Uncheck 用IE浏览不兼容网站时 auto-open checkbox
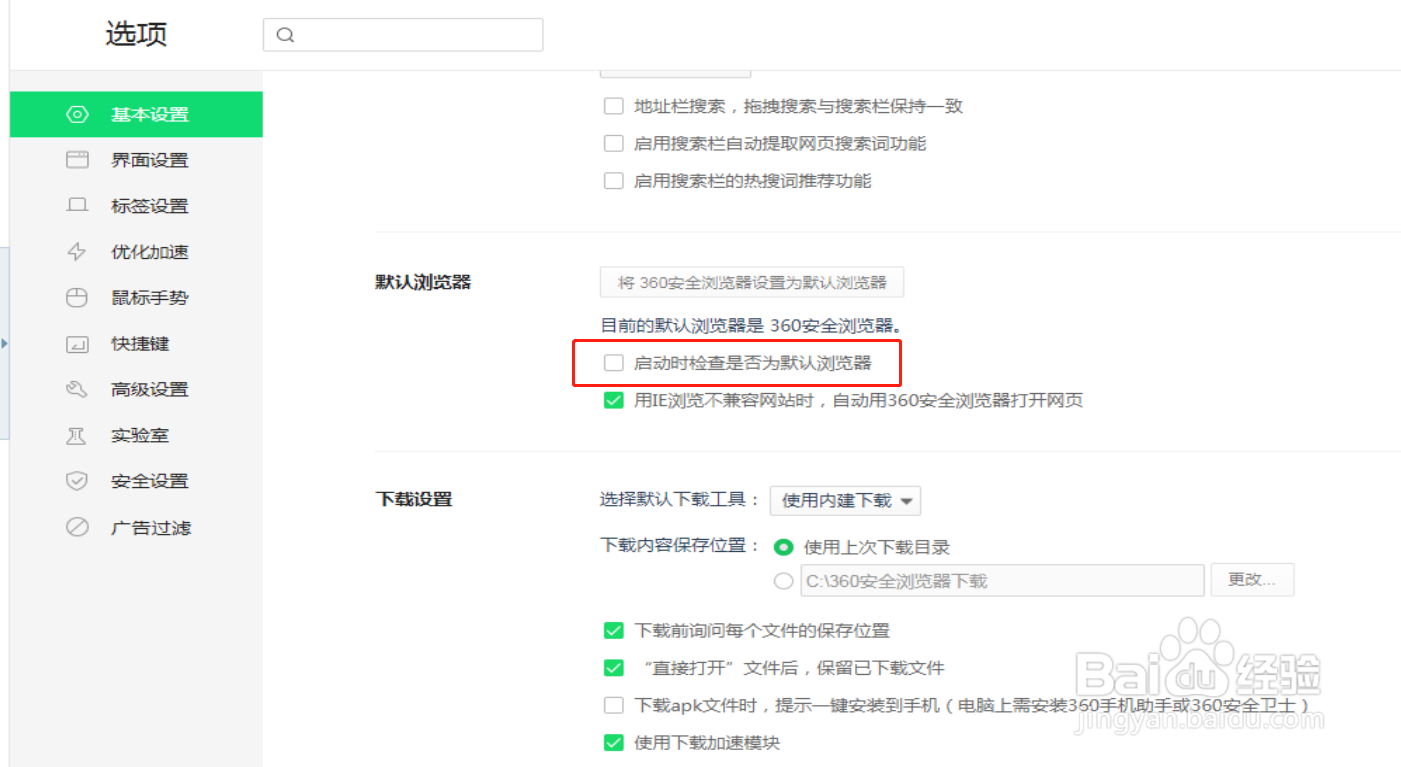The width and height of the screenshot is (1401, 767). pyautogui.click(x=614, y=400)
